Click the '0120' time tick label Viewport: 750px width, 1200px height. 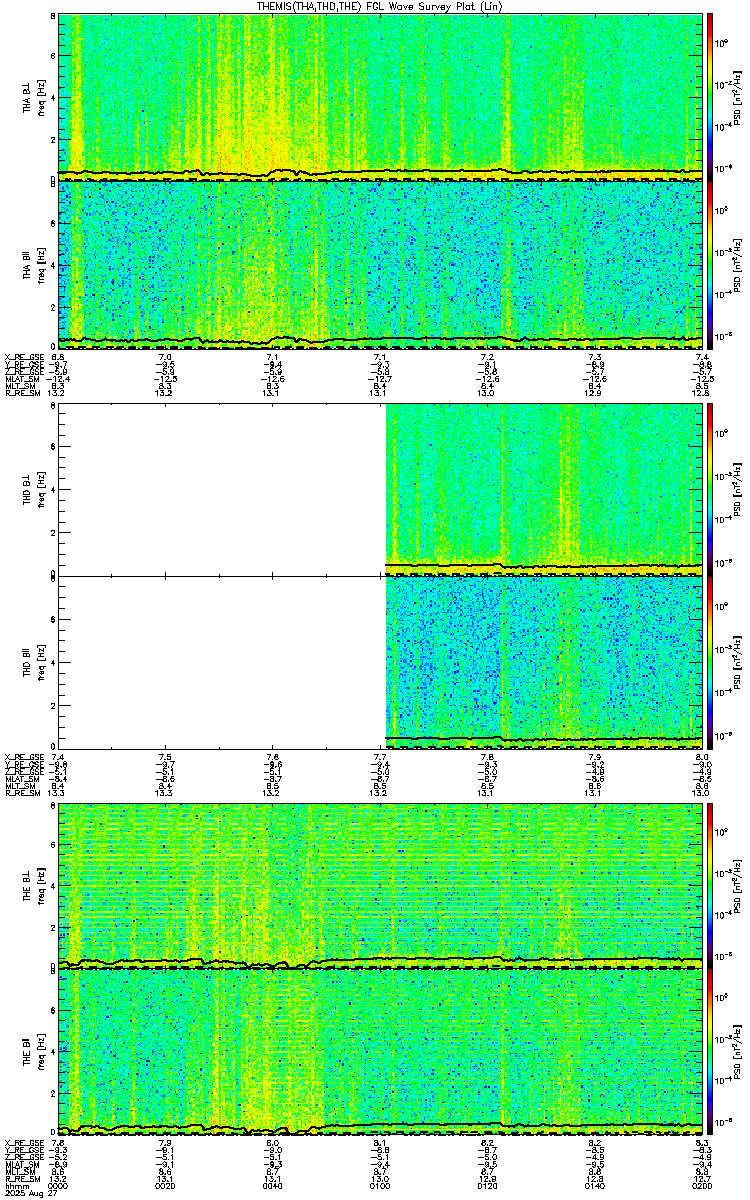(488, 1187)
